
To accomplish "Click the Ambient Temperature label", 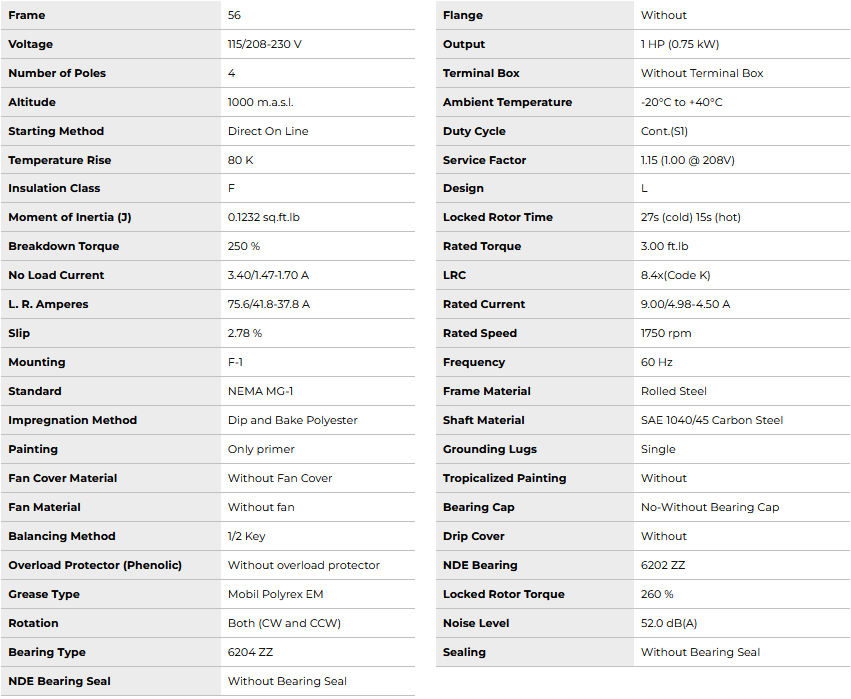I will tap(507, 102).
